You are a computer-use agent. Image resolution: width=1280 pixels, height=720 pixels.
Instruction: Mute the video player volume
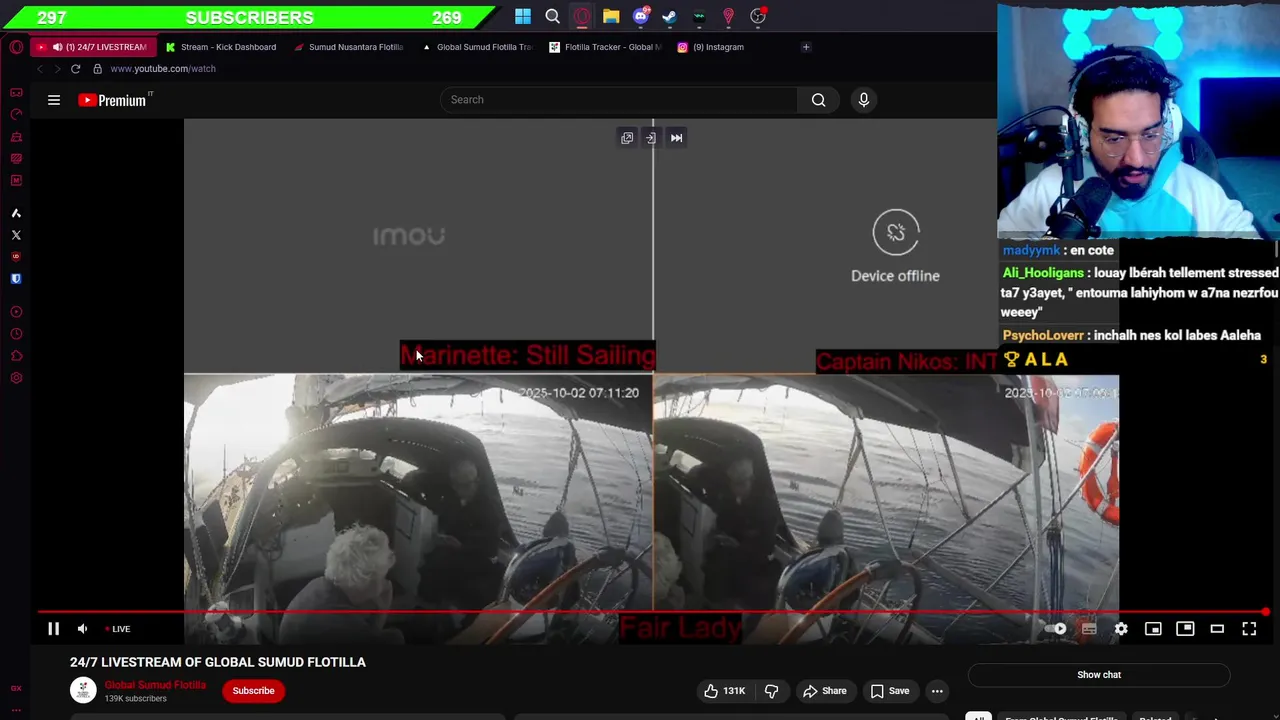tap(83, 629)
